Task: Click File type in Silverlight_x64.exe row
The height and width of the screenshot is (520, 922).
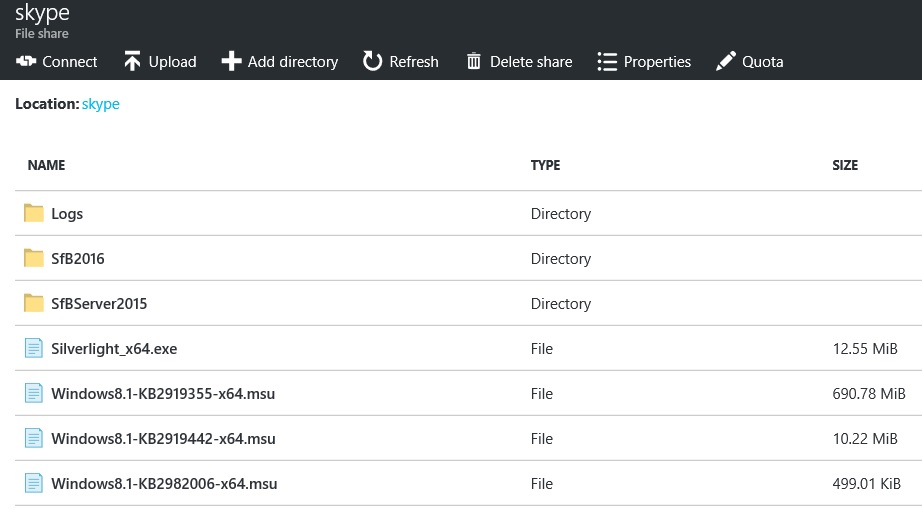Action: pyautogui.click(x=542, y=349)
